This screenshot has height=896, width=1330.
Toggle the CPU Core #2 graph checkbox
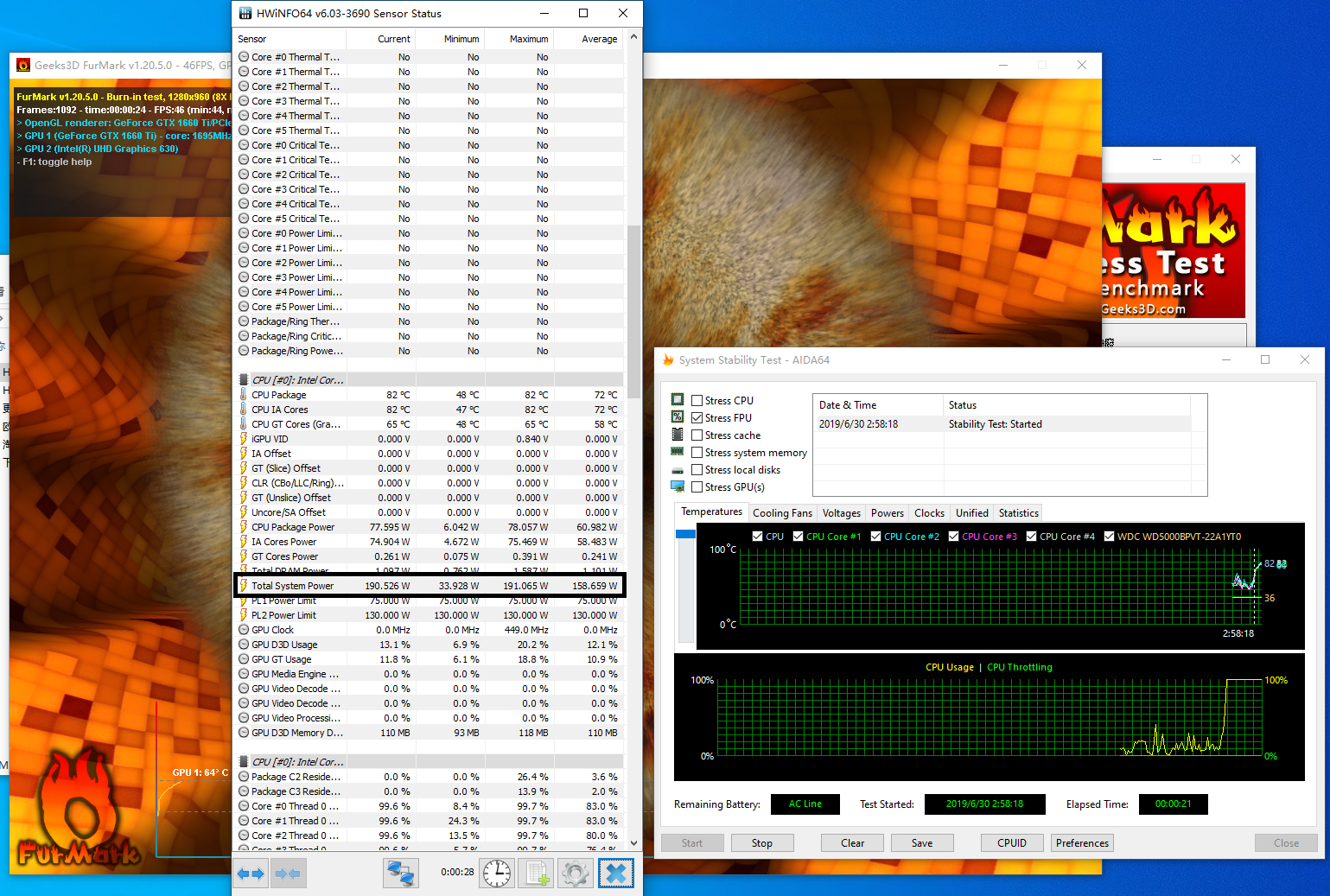pos(875,537)
